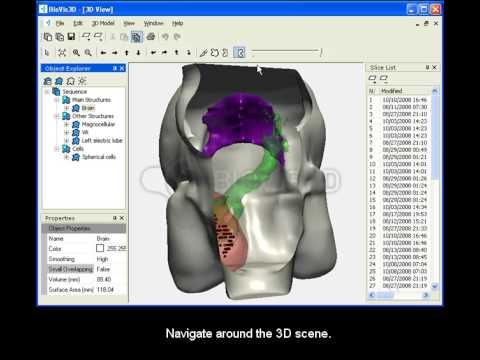Click the Smoothing value High

pyautogui.click(x=102, y=259)
